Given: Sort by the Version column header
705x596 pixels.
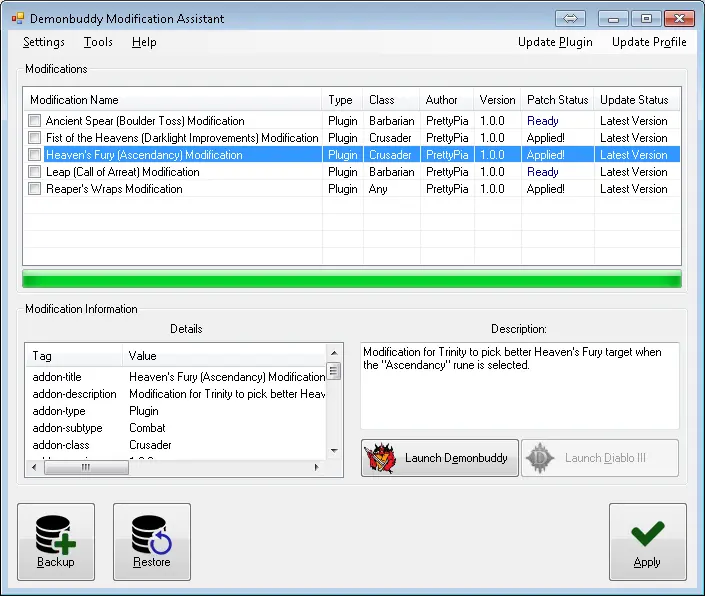Looking at the screenshot, I should coord(498,99).
